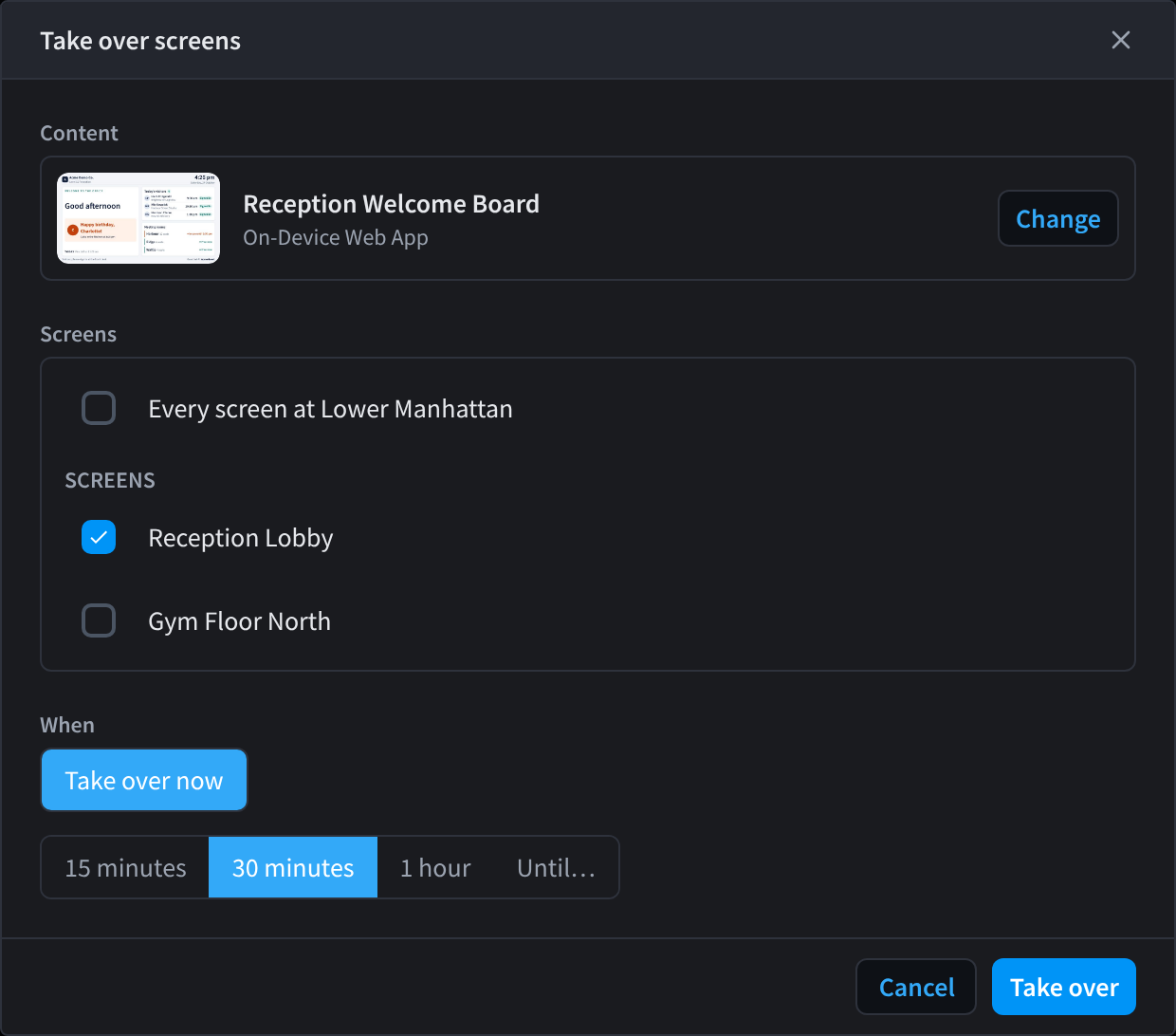Click the Reception Lobby label
1176x1036 pixels.
click(241, 538)
